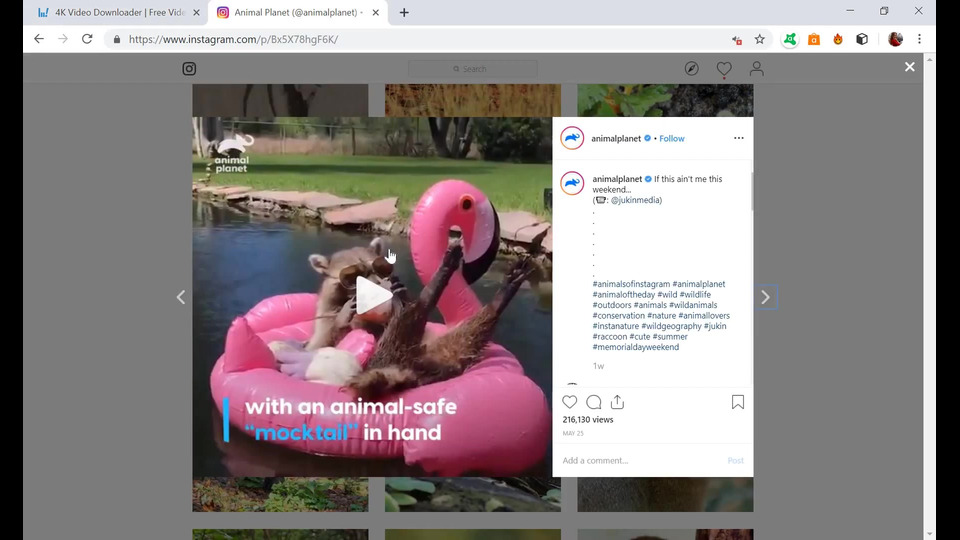The width and height of the screenshot is (960, 540).
Task: Open the profile person icon
Action: [x=757, y=69]
